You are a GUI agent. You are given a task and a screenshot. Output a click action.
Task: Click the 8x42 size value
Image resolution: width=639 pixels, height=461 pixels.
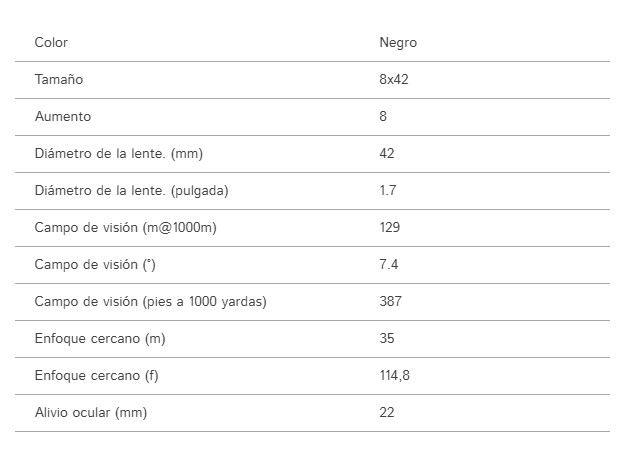394,79
